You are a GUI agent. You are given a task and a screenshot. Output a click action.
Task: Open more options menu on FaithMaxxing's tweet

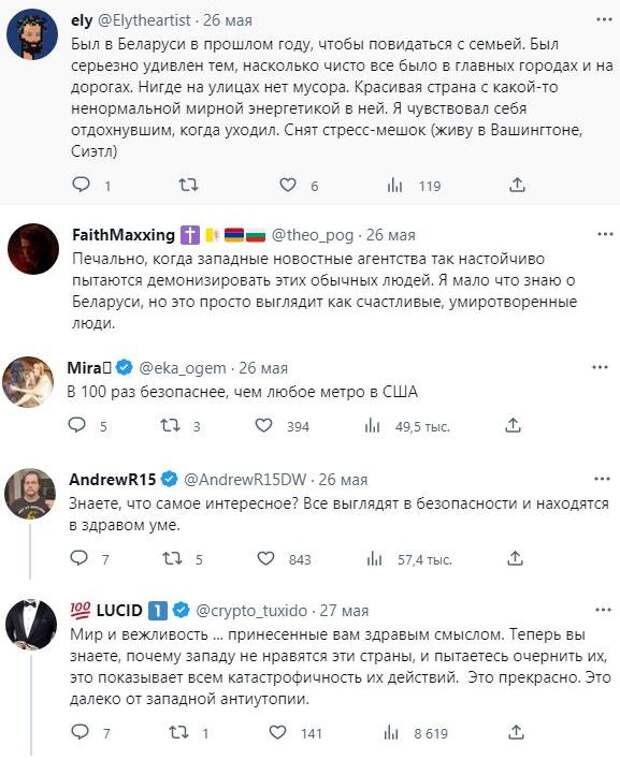coord(605,234)
